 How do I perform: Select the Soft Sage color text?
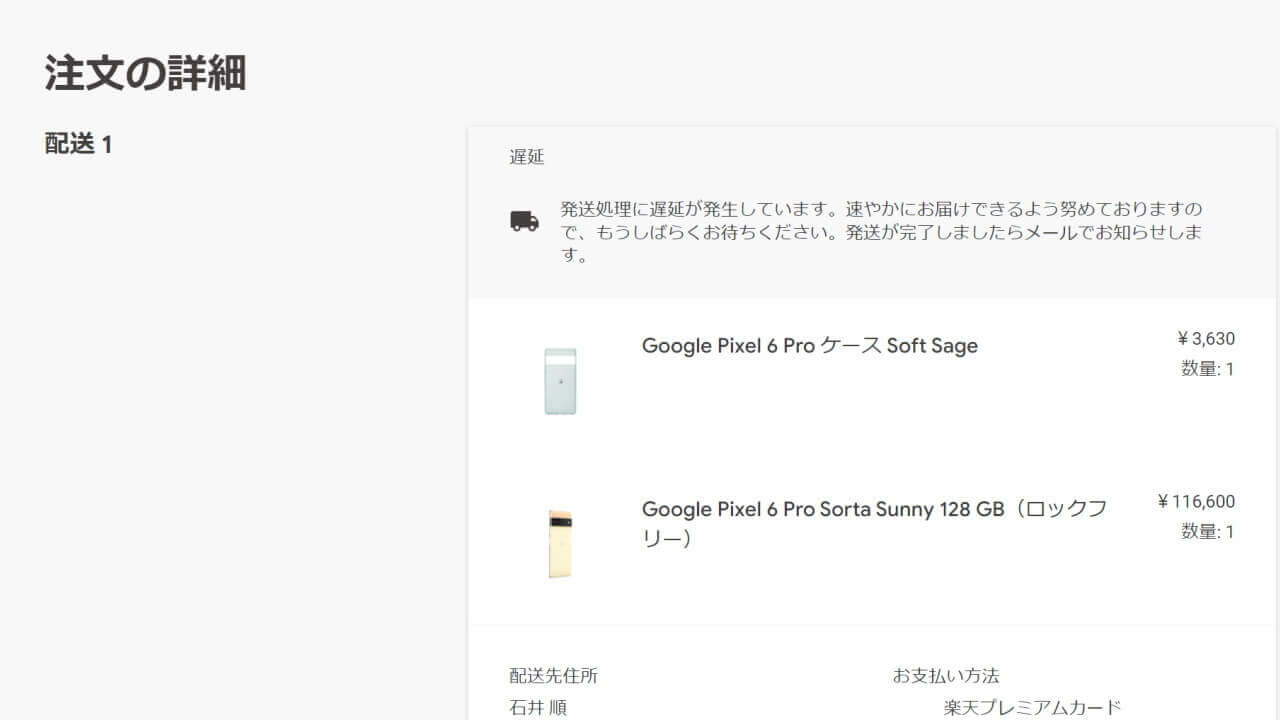933,346
